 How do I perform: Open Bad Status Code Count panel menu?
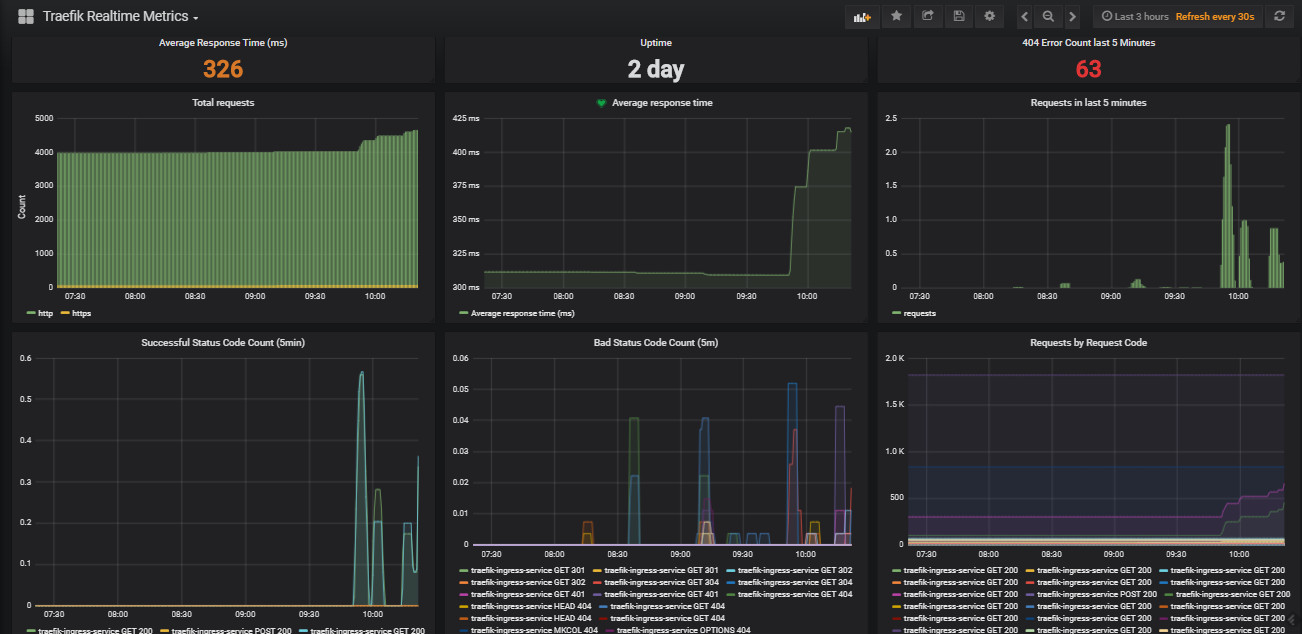[x=655, y=343]
